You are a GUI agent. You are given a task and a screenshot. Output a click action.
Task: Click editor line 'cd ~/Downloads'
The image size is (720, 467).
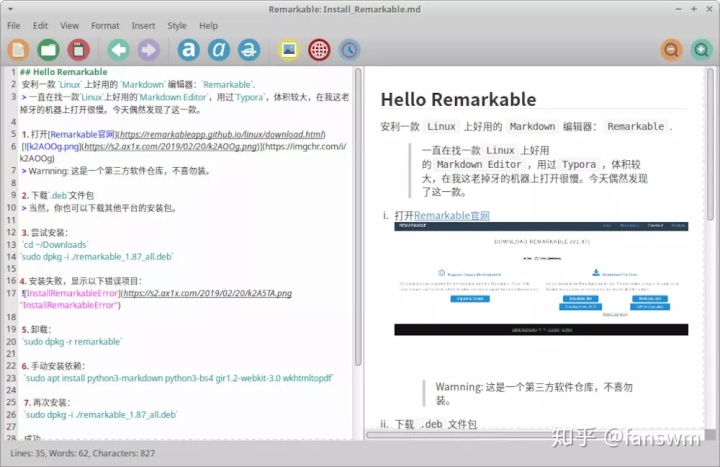coord(55,245)
